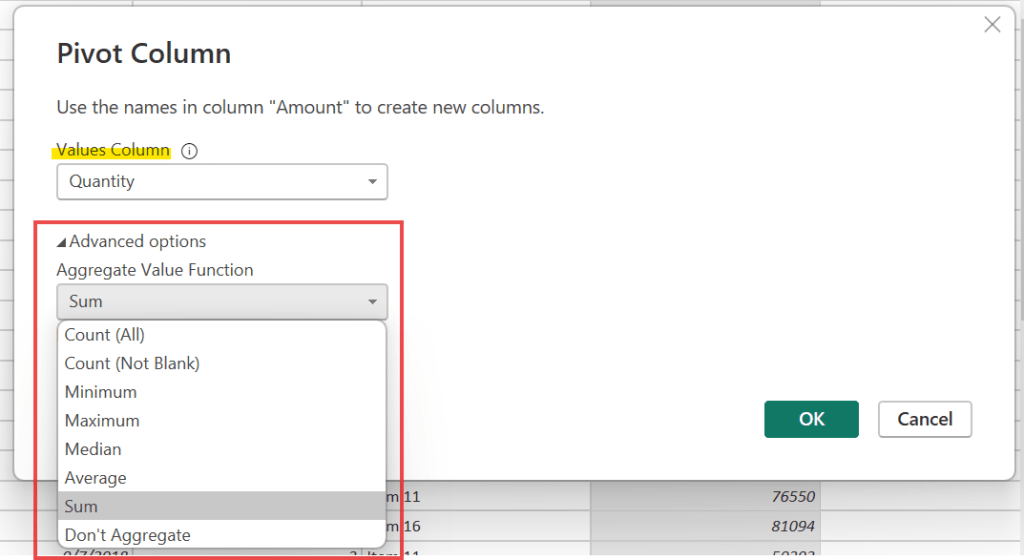Click the info icon beside Values Column
1024x560 pixels.
click(x=189, y=151)
